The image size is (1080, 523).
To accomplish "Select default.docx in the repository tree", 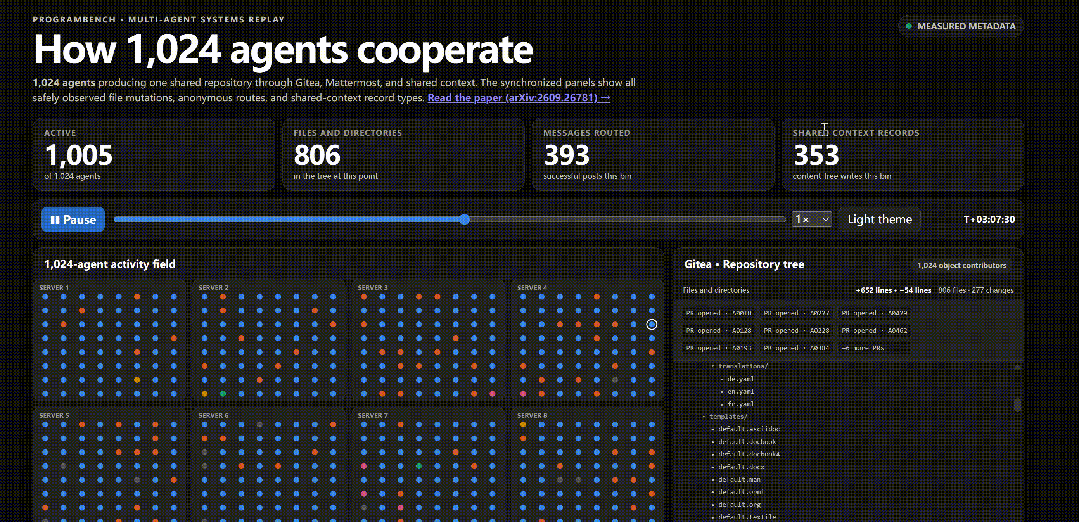I will click(741, 466).
